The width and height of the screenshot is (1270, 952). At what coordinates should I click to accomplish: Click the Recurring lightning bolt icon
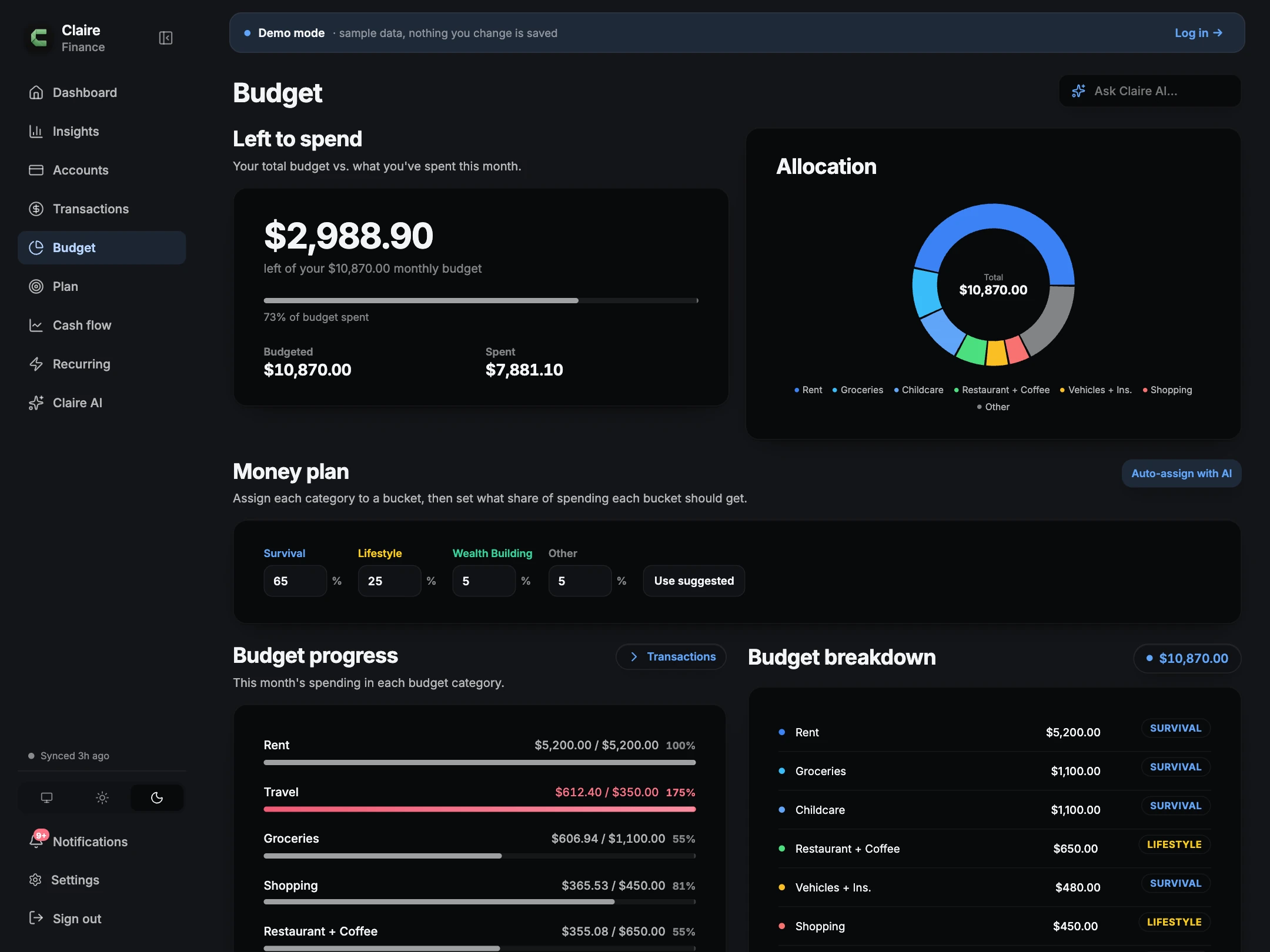coord(36,364)
